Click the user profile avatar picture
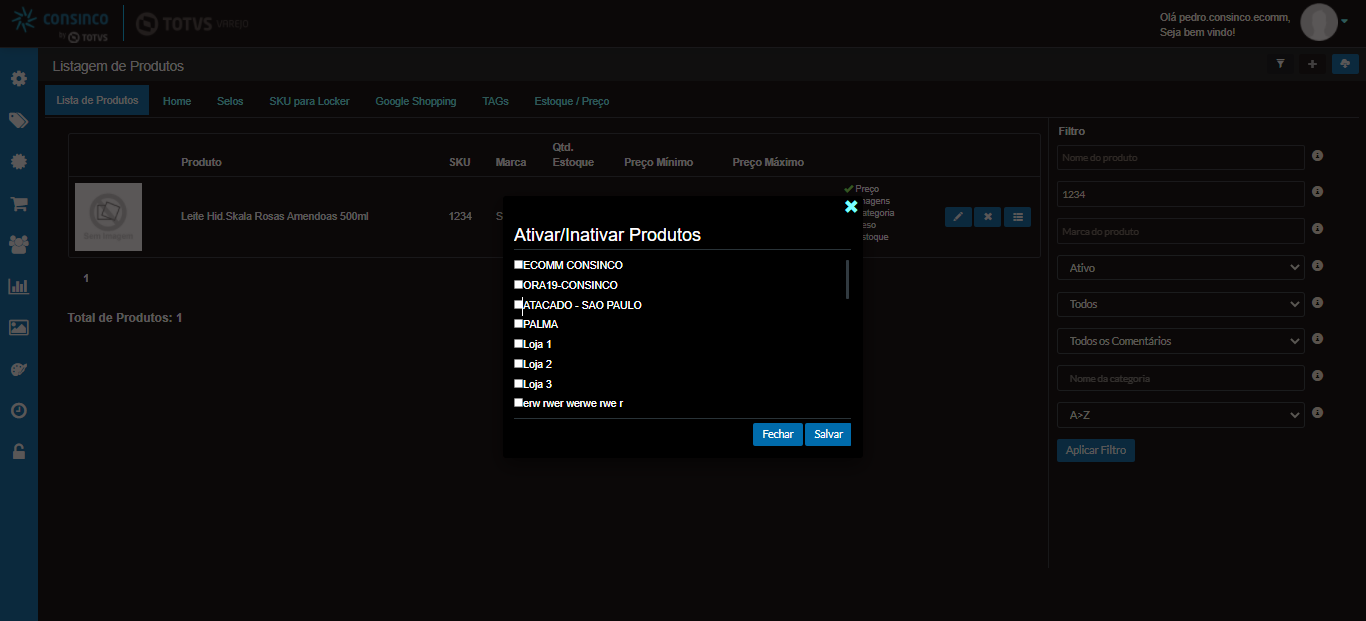Image resolution: width=1366 pixels, height=621 pixels. (x=1319, y=22)
